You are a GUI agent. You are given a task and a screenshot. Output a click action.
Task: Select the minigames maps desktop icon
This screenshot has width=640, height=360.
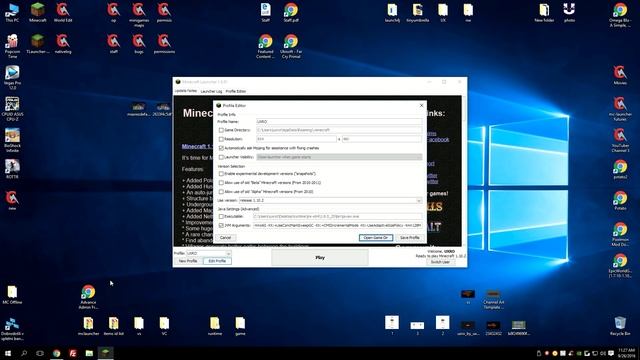(139, 15)
